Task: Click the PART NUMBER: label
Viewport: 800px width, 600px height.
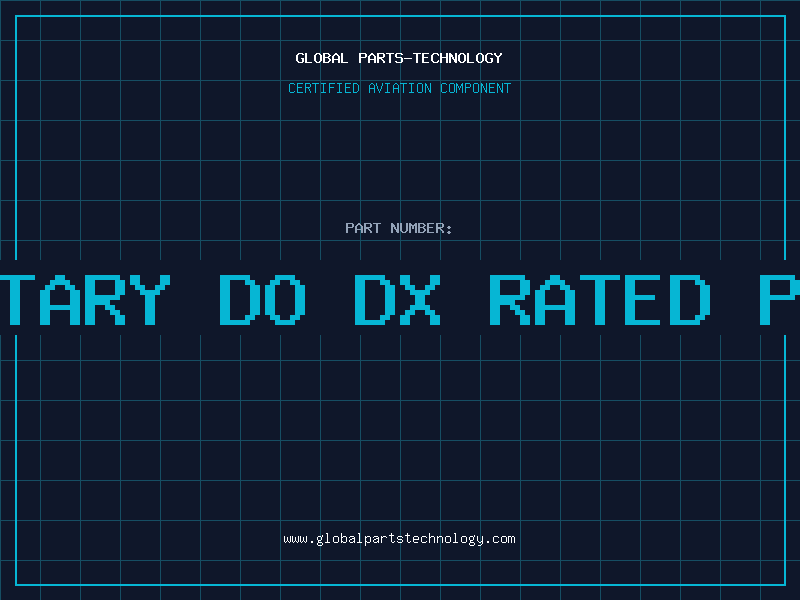Action: point(399,228)
